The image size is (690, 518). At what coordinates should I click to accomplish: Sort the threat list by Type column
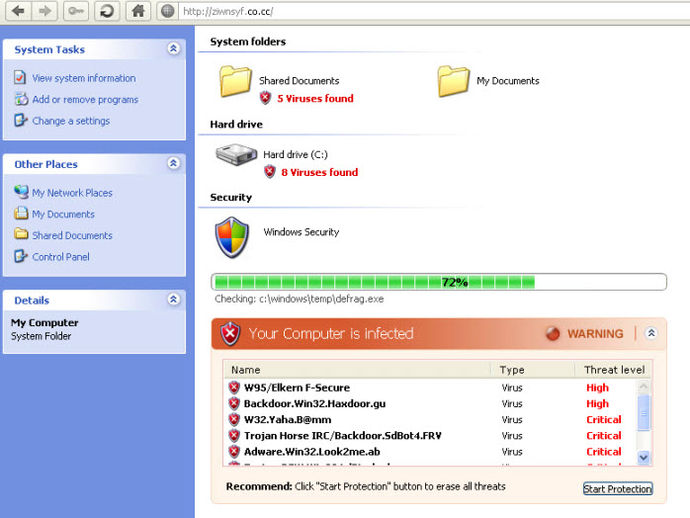[532, 370]
